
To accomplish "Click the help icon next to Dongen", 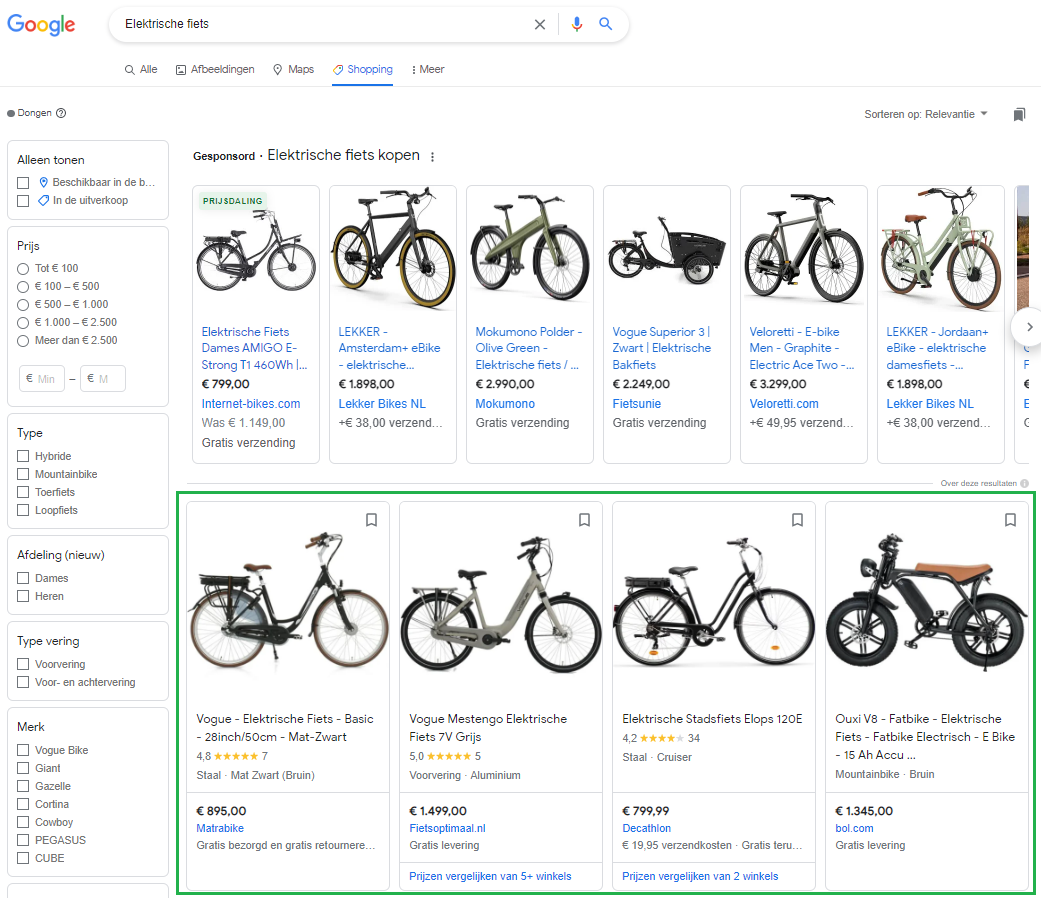I will [x=61, y=113].
